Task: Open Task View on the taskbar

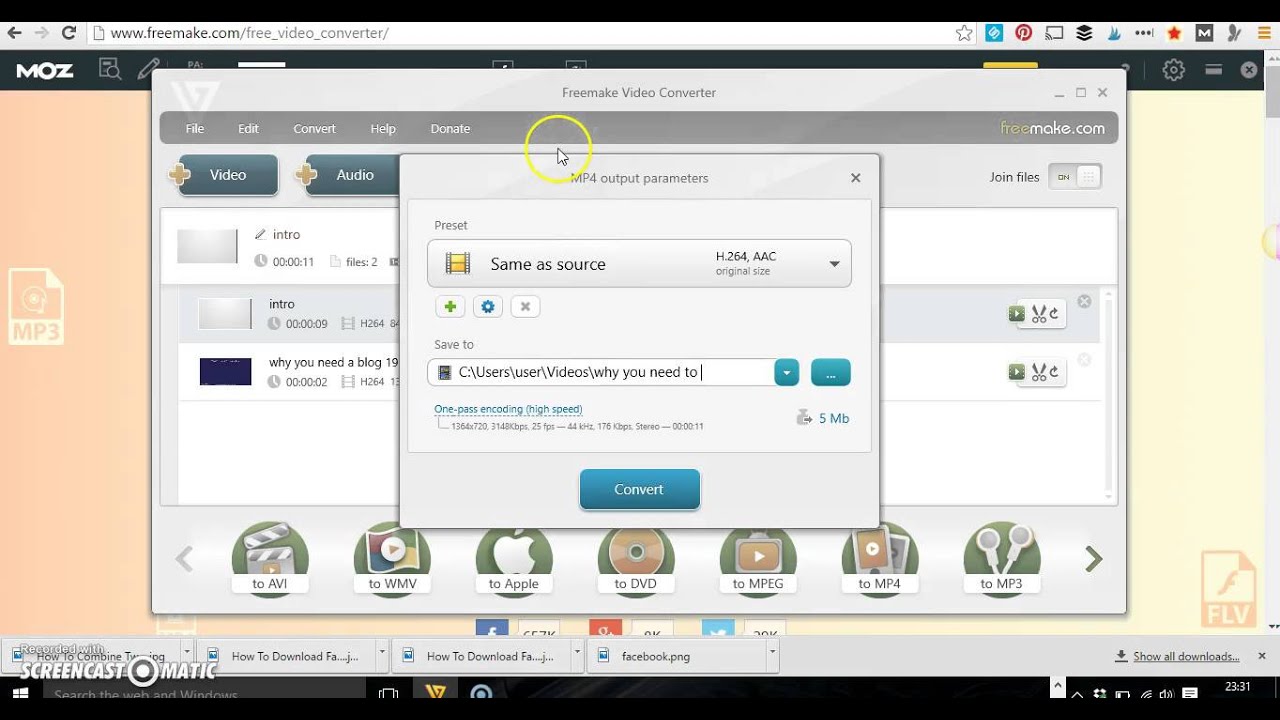Action: click(388, 692)
